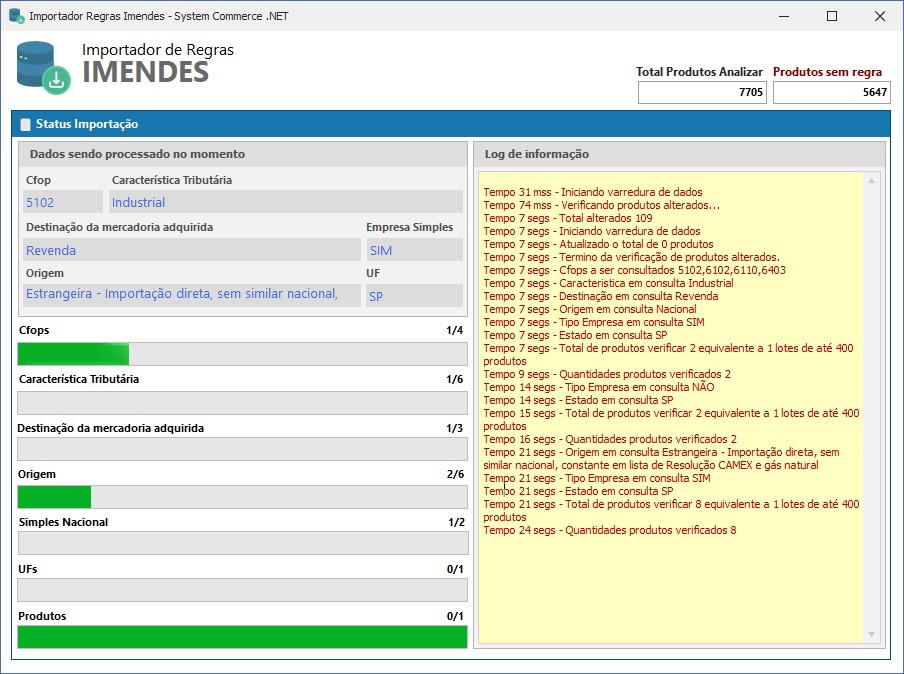The height and width of the screenshot is (674, 904).
Task: Click the Status Importação panel icon
Action: (25, 125)
